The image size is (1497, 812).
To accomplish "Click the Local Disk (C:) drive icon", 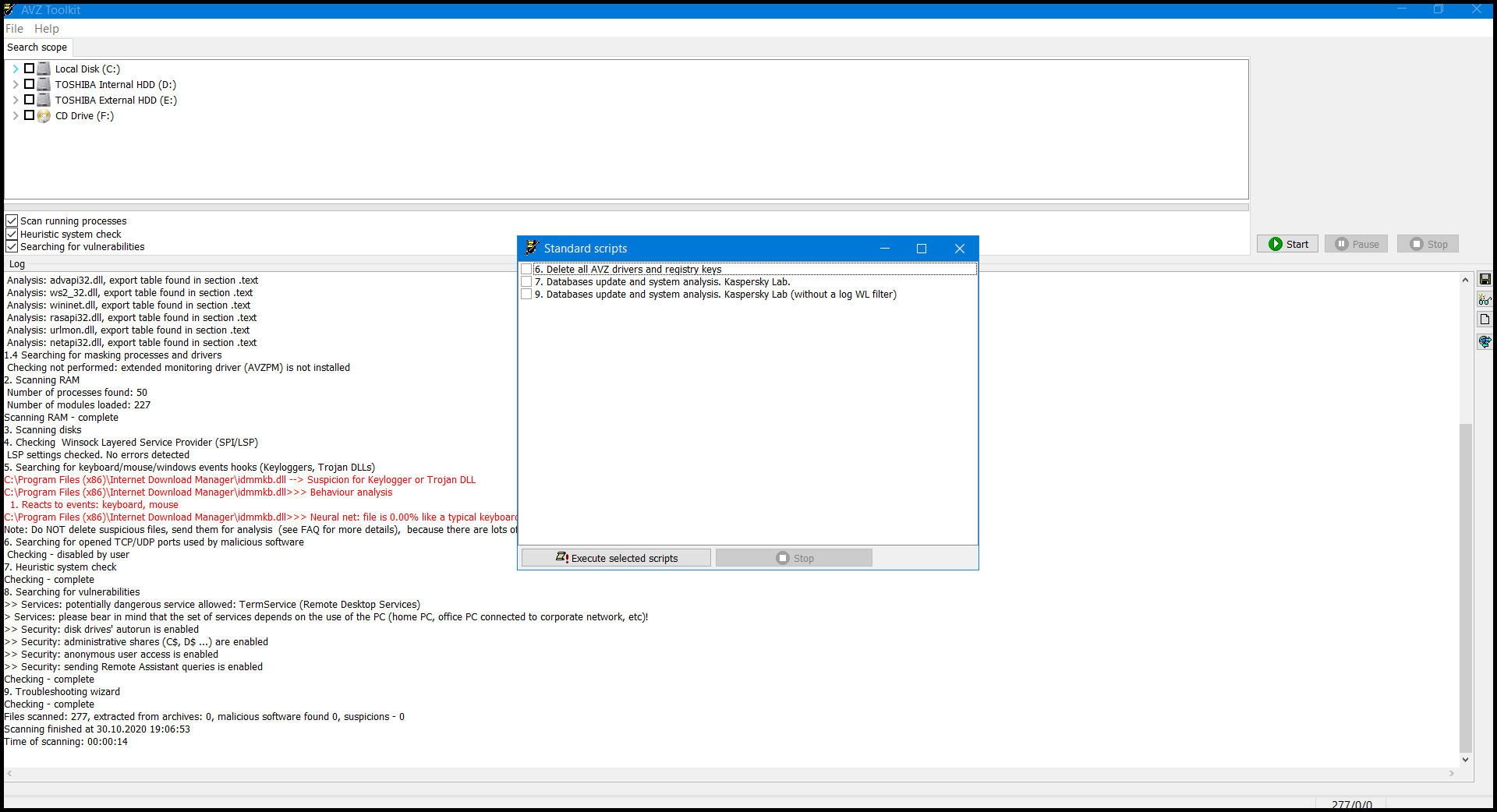I will (x=44, y=69).
